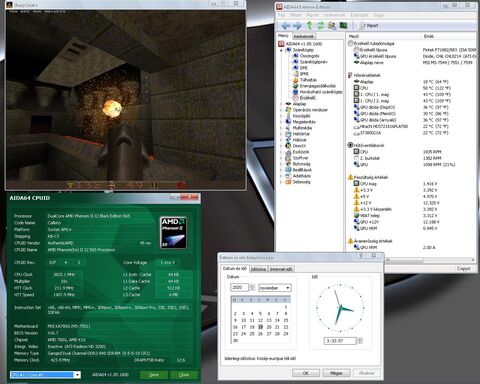The height and width of the screenshot is (384, 480).
Task: Open the Szoftver tree item
Action: [x=300, y=158]
